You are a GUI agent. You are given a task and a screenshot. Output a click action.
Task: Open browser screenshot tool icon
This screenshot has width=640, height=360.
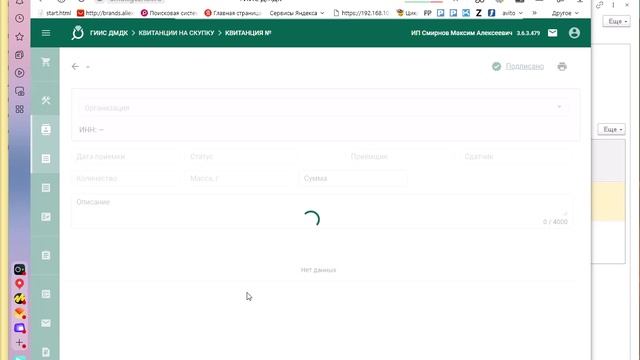point(19,91)
